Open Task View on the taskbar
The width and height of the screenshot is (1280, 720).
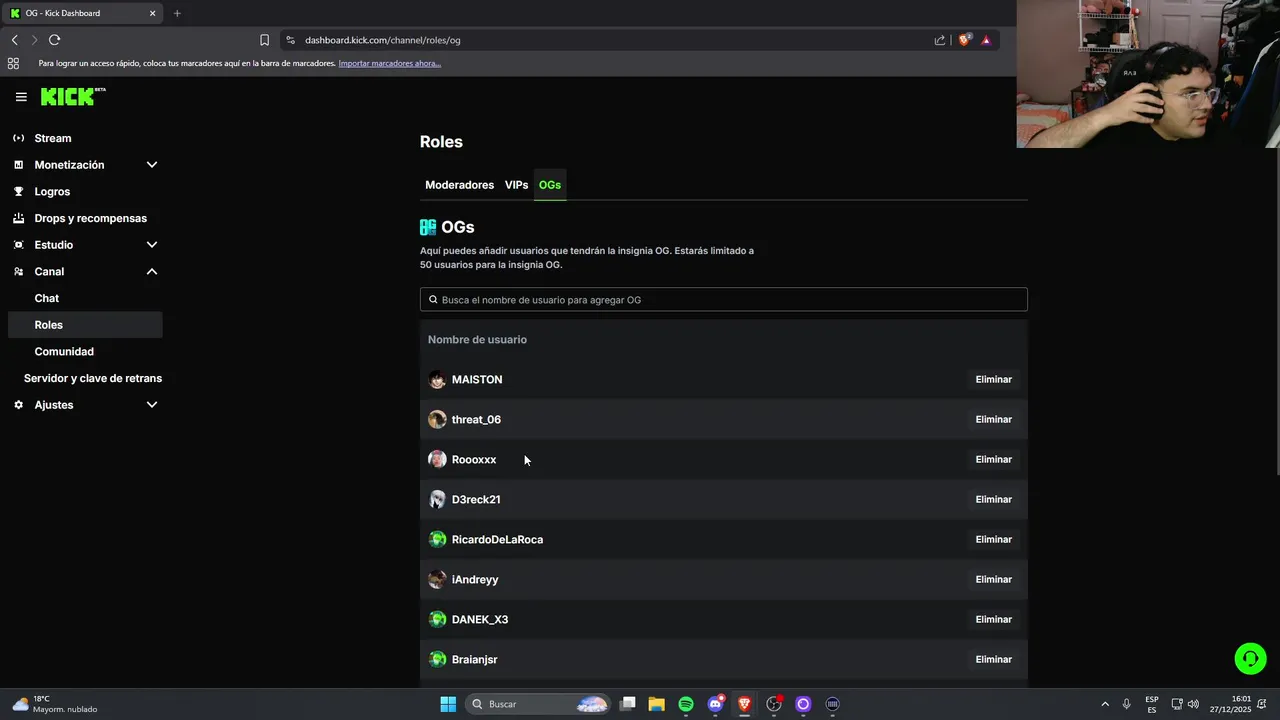pyautogui.click(x=628, y=704)
